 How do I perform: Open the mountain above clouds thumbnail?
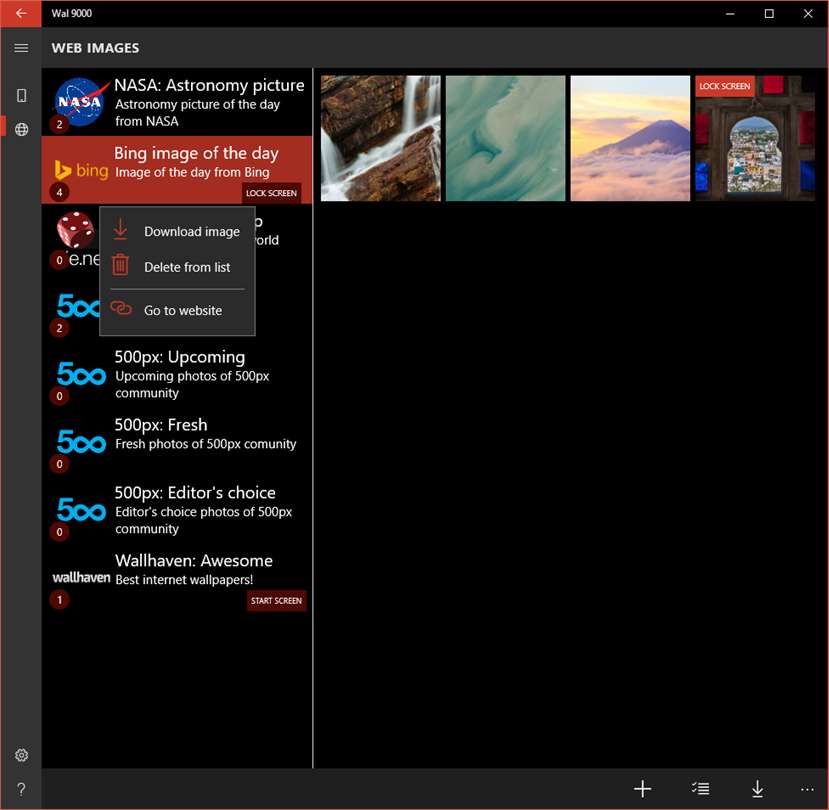point(630,139)
